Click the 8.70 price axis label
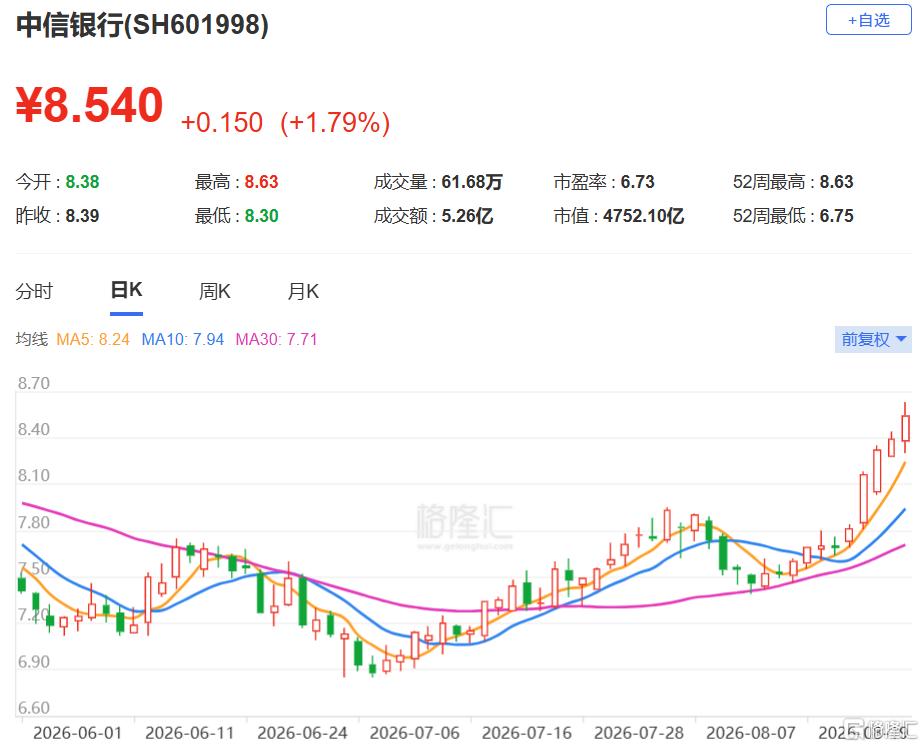The height and width of the screenshot is (747, 924). click(34, 384)
